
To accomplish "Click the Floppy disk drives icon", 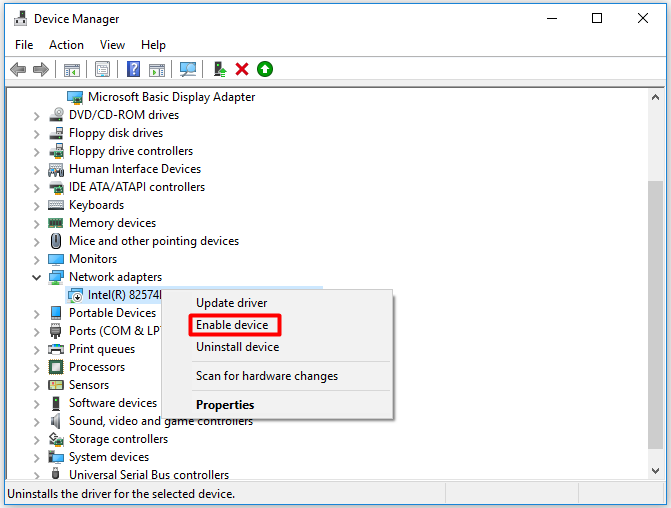I will [x=56, y=133].
